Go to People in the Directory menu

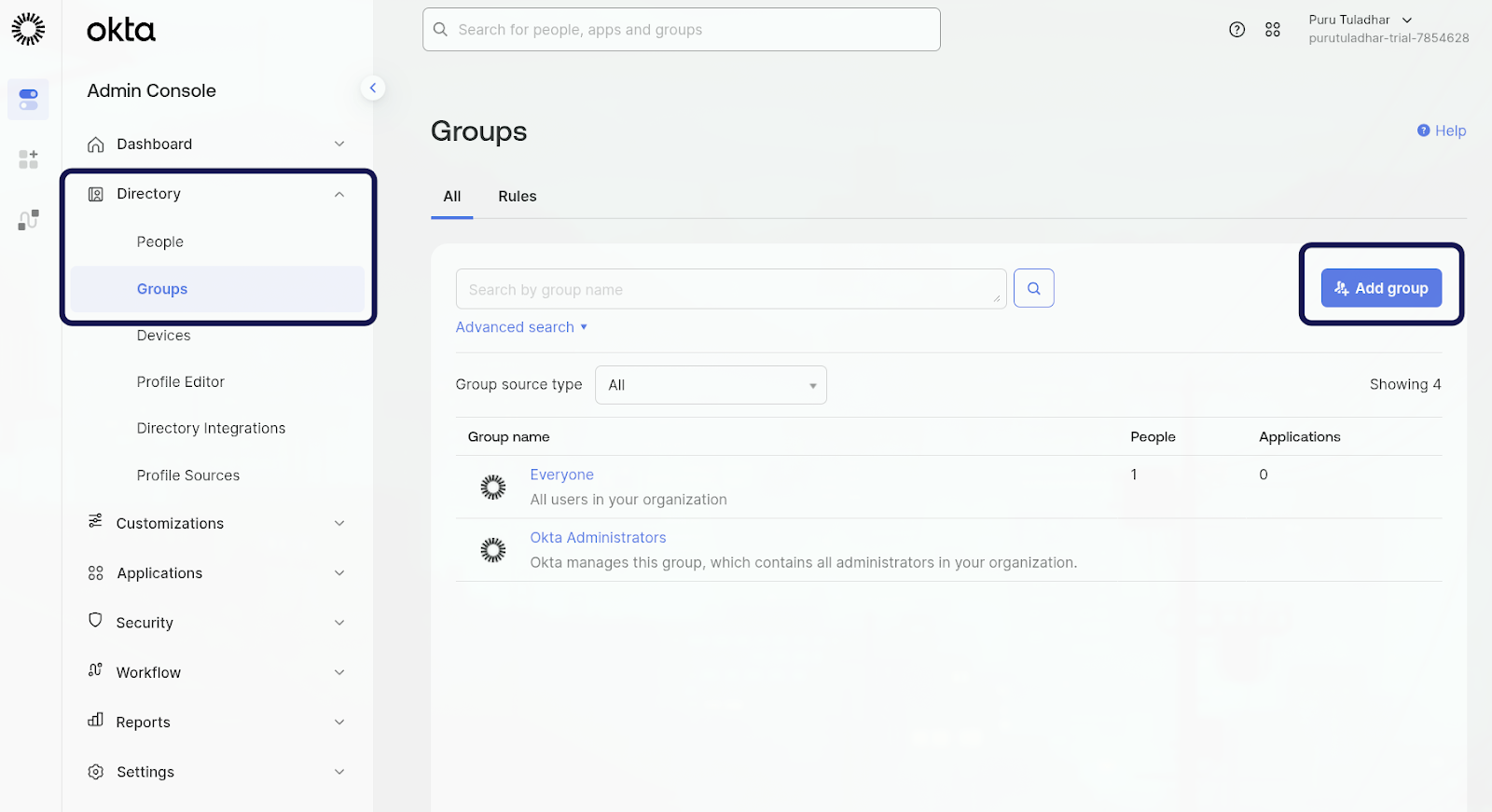(160, 242)
